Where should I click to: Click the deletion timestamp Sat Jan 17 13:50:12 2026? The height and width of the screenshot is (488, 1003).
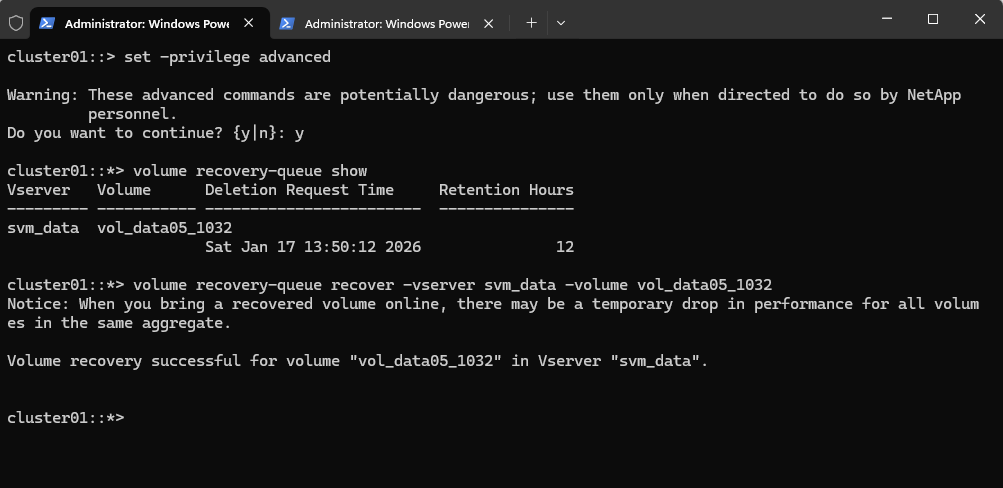click(x=313, y=247)
